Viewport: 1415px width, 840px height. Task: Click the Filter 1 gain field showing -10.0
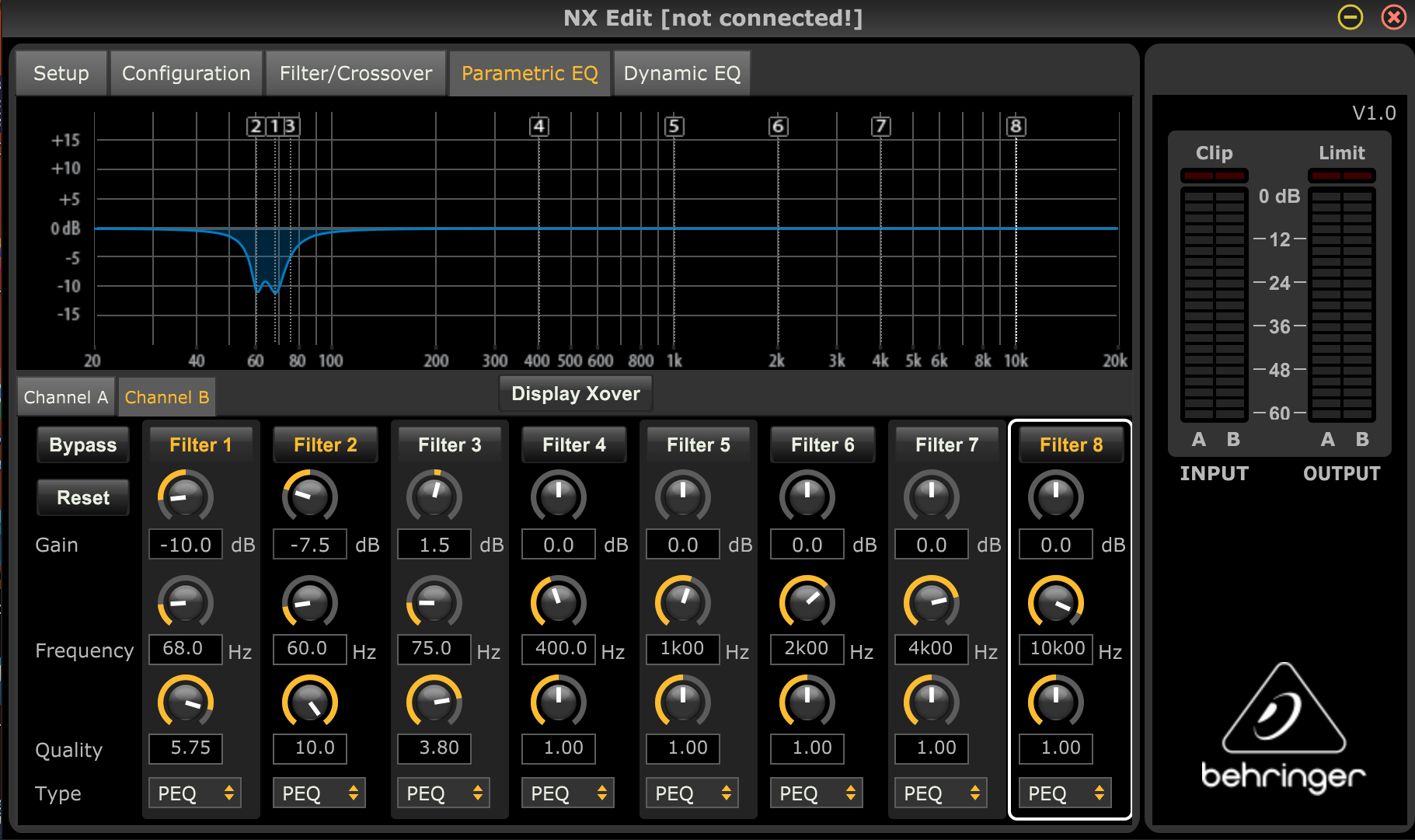pyautogui.click(x=186, y=545)
